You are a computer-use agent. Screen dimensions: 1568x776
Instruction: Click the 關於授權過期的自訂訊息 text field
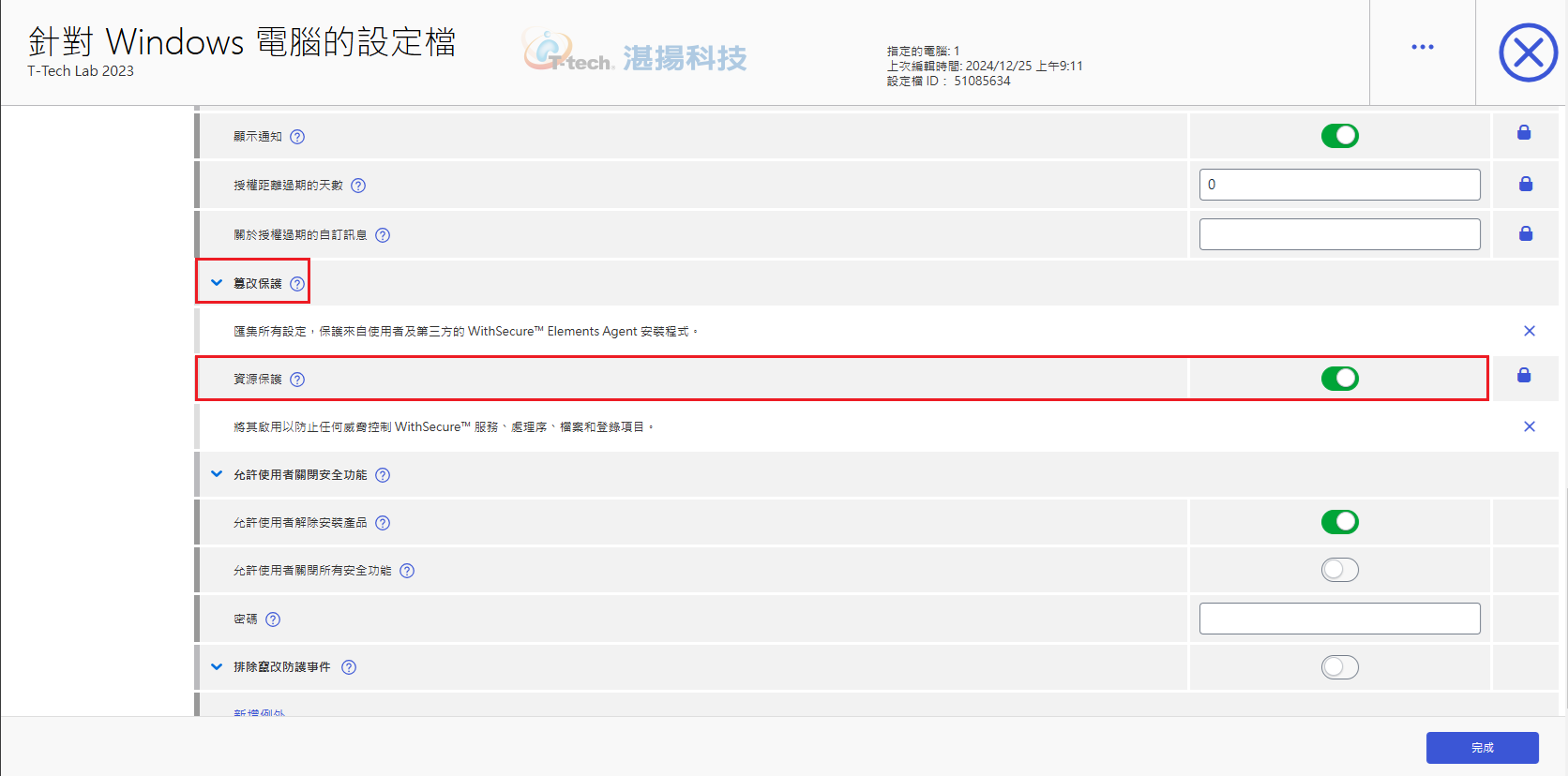(x=1340, y=234)
